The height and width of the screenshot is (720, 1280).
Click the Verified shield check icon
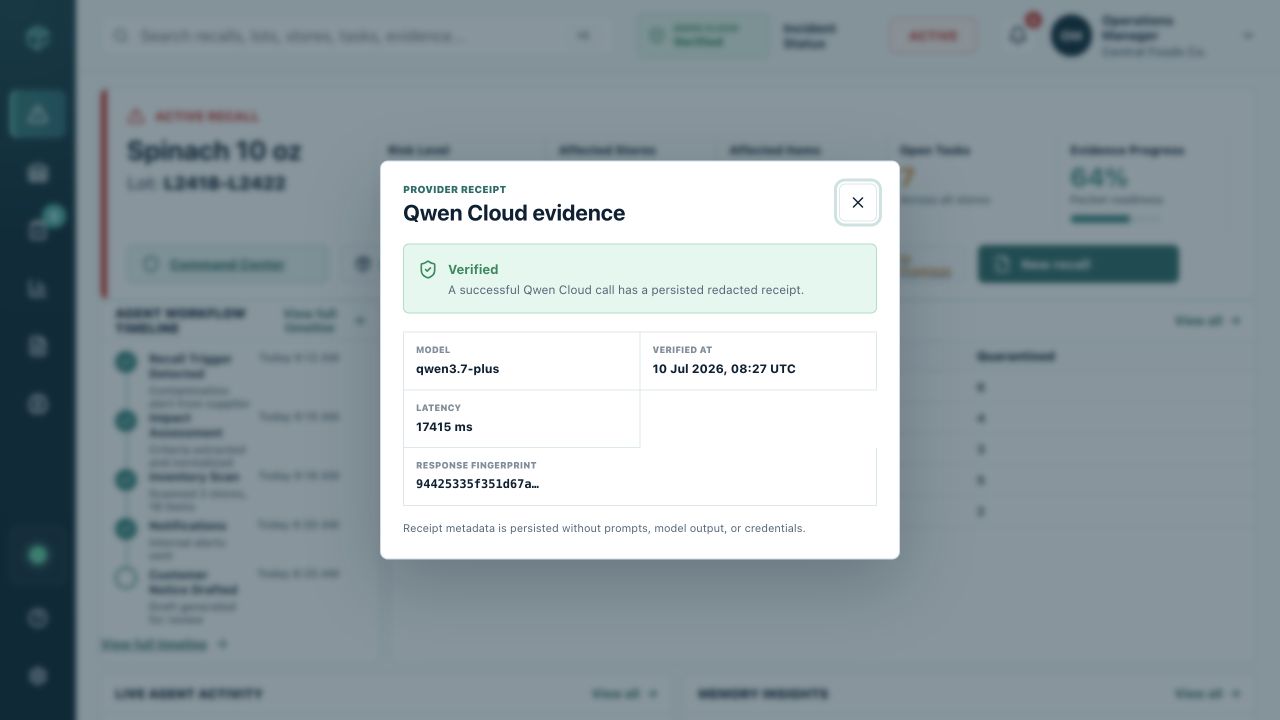coord(428,270)
